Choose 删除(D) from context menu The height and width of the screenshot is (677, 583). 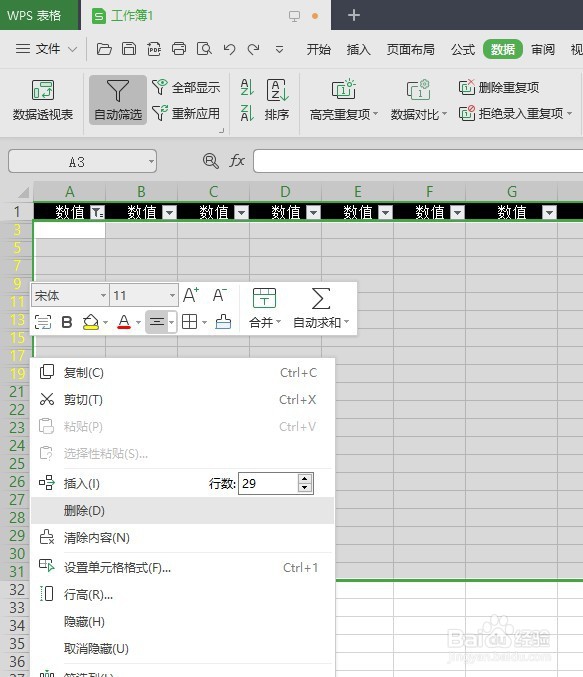pyautogui.click(x=182, y=511)
